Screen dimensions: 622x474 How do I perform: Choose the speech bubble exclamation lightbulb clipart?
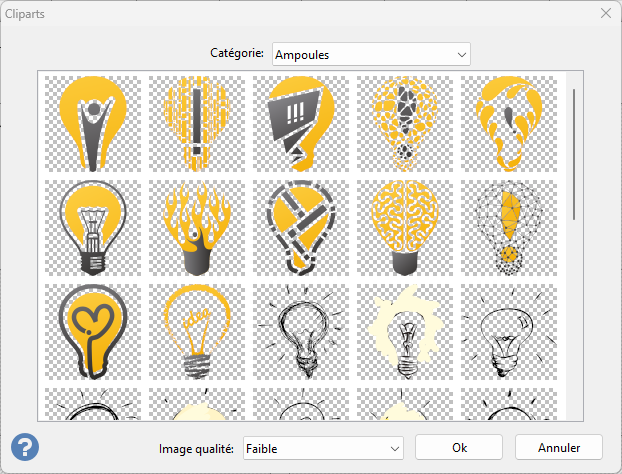[x=301, y=125]
